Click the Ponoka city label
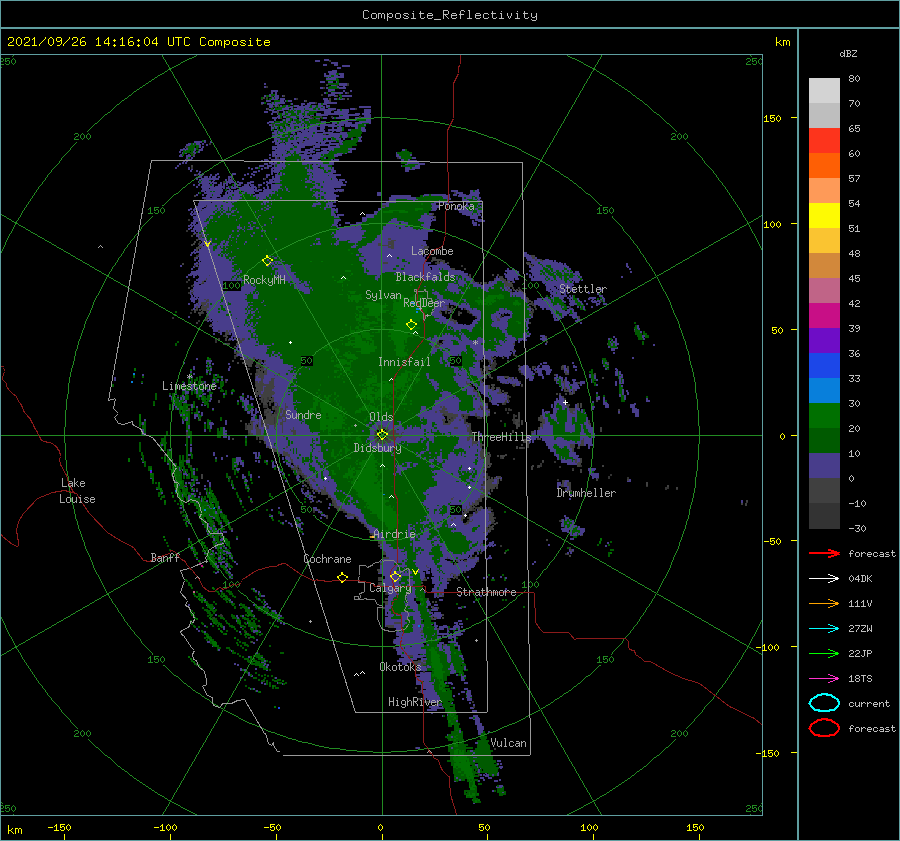The height and width of the screenshot is (841, 900). [456, 206]
